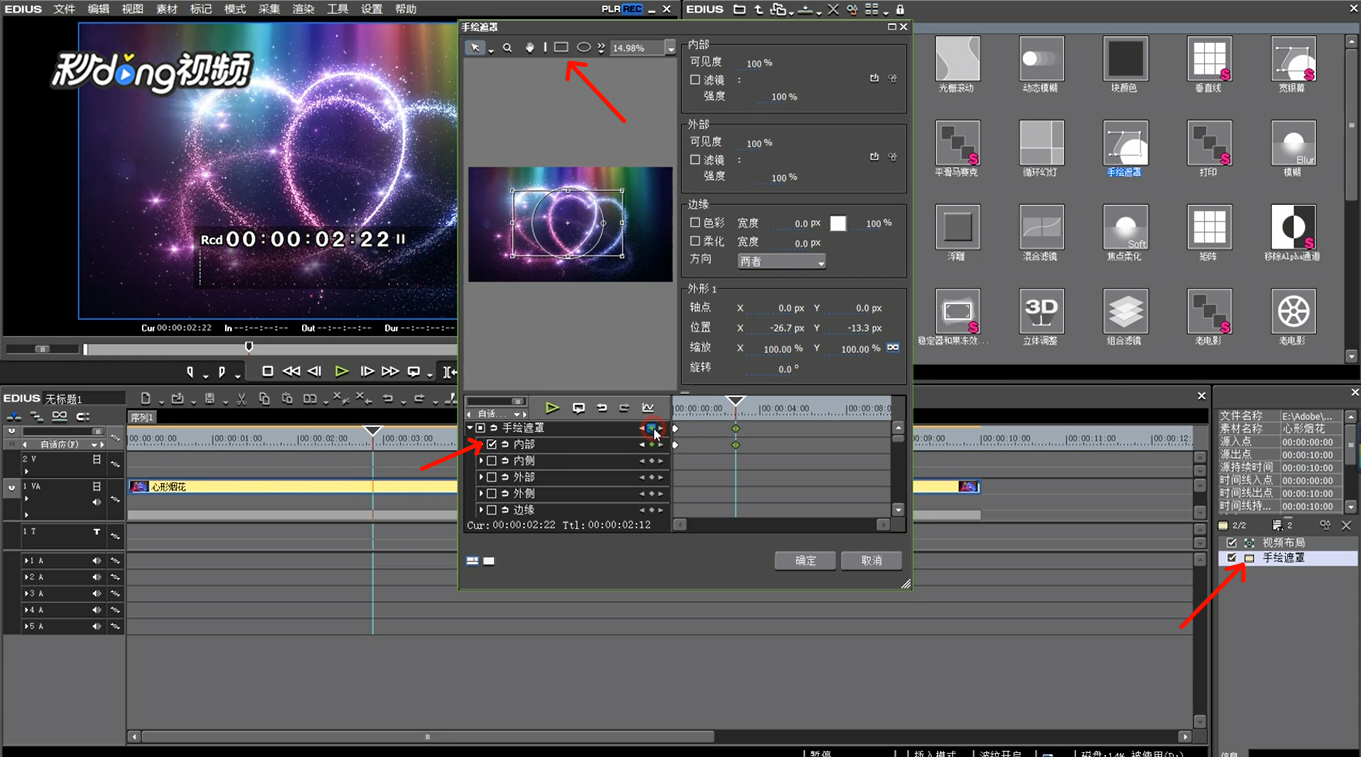Pick the hand pan tool in mask window

530,48
